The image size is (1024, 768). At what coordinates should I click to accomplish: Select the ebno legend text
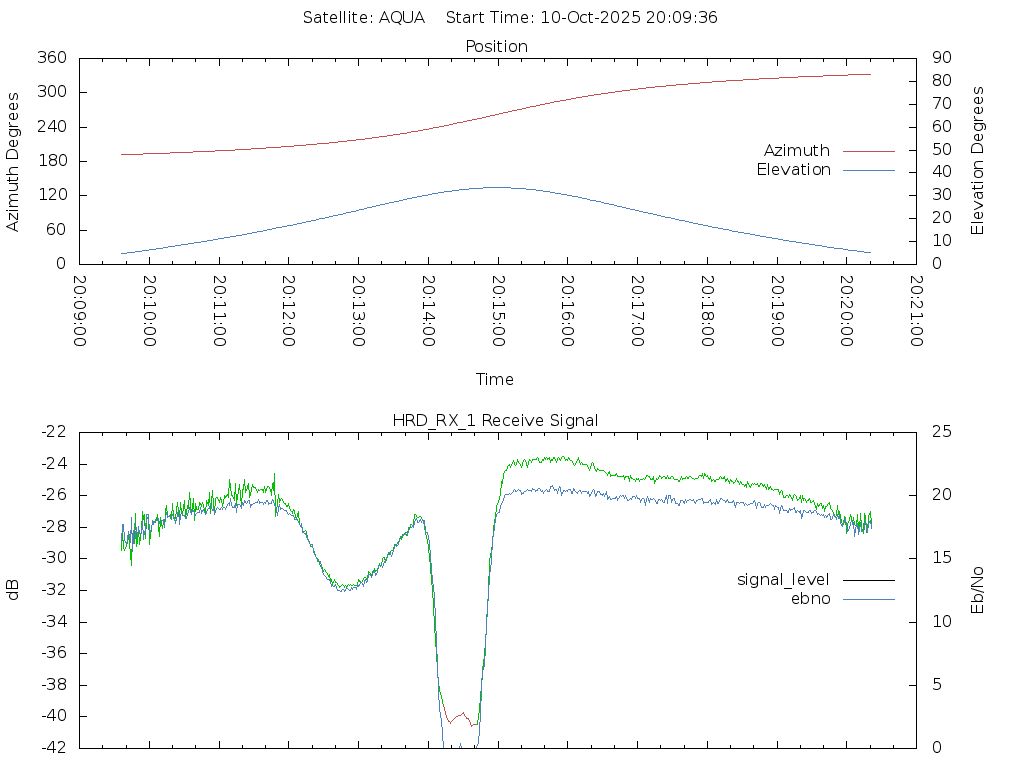click(x=810, y=599)
